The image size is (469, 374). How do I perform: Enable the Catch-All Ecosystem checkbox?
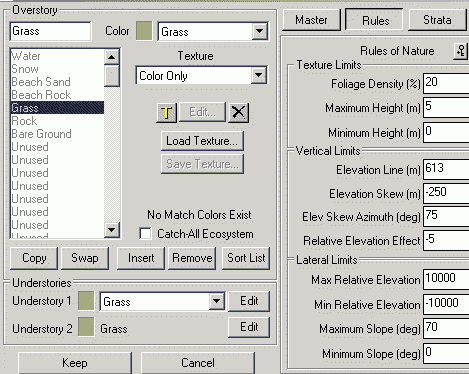tap(145, 234)
